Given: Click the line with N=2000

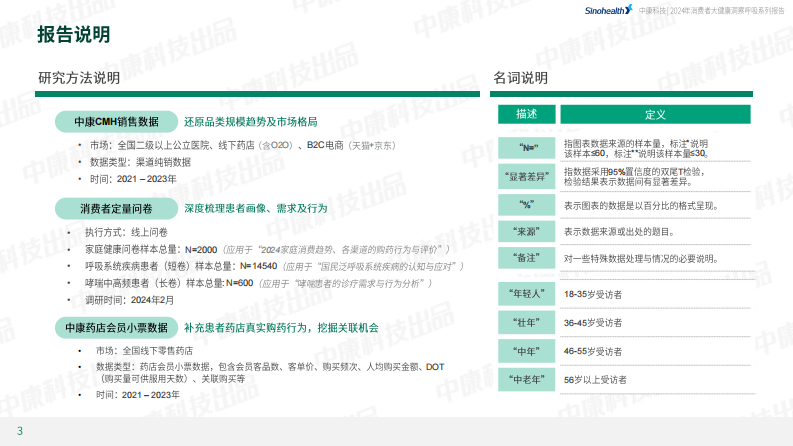Looking at the screenshot, I should click(x=267, y=249).
